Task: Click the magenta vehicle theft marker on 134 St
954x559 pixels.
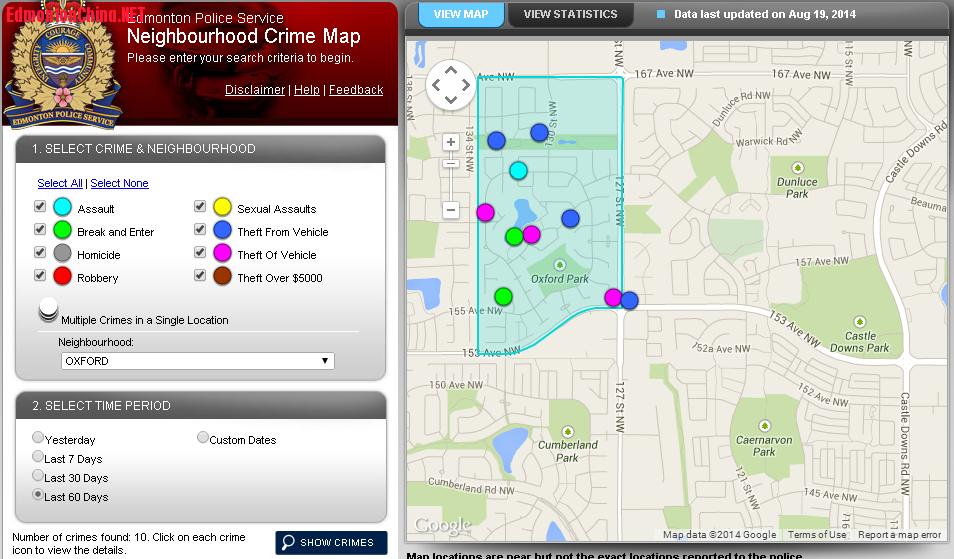Action: click(x=485, y=212)
